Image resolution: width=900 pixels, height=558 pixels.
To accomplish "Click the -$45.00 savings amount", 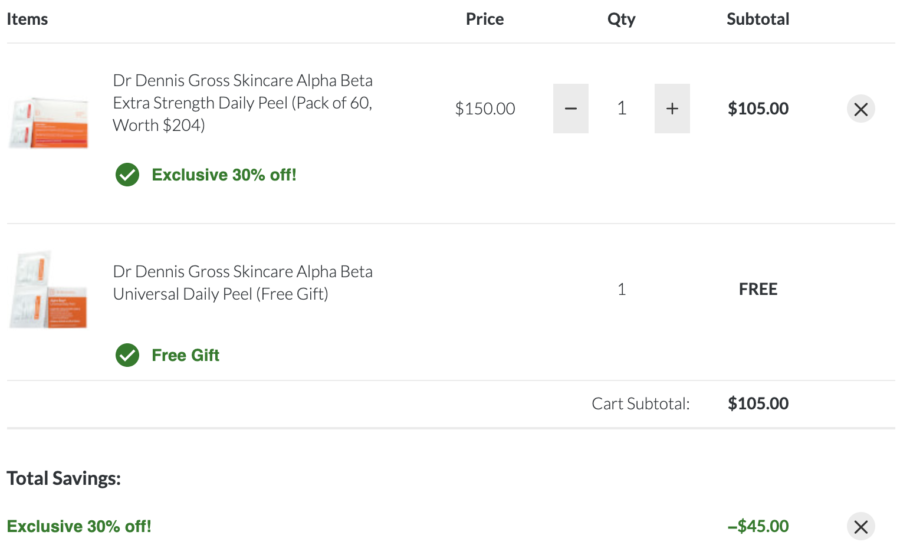I will (x=758, y=526).
